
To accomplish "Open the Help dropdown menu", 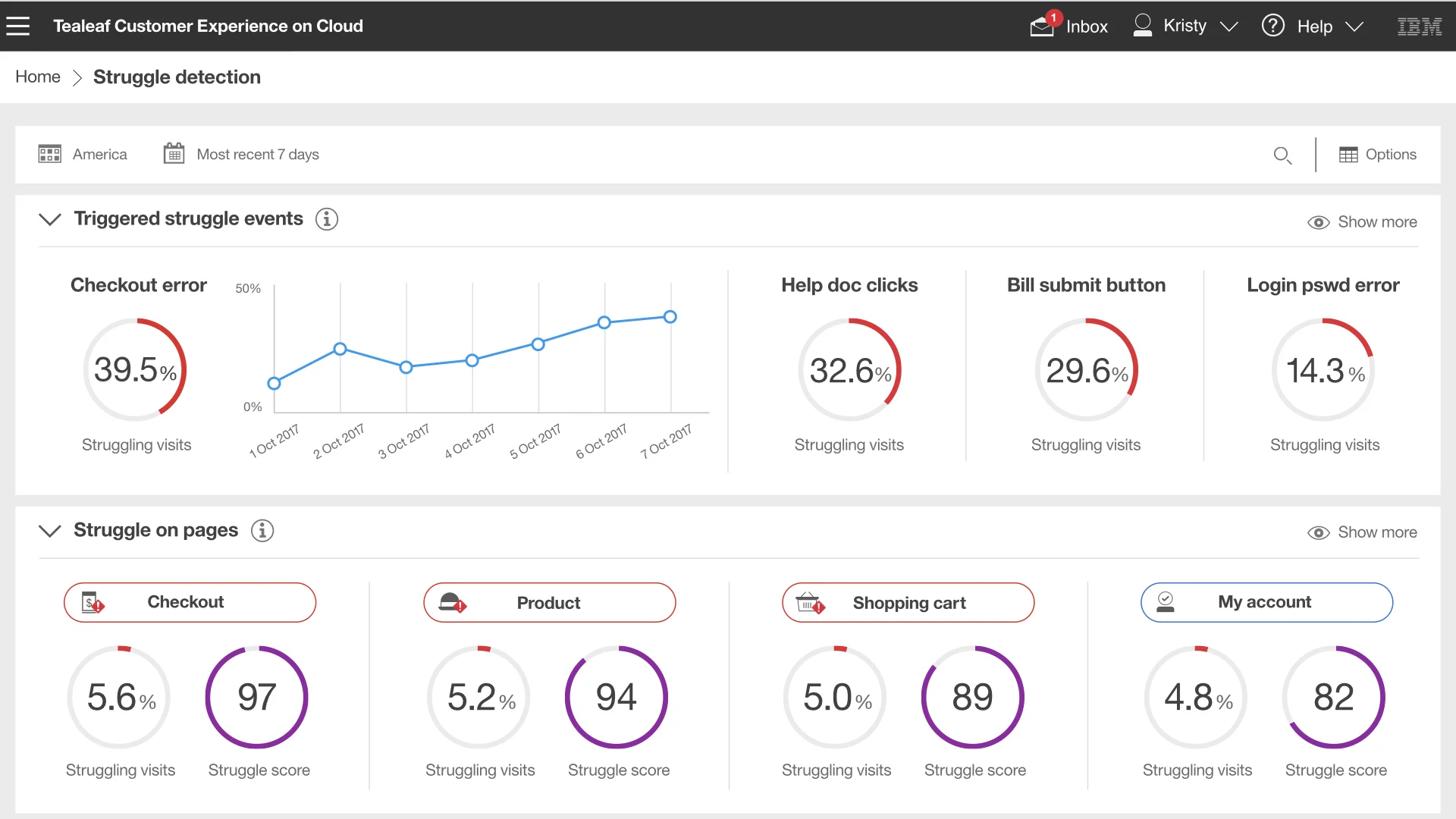I will point(1314,27).
